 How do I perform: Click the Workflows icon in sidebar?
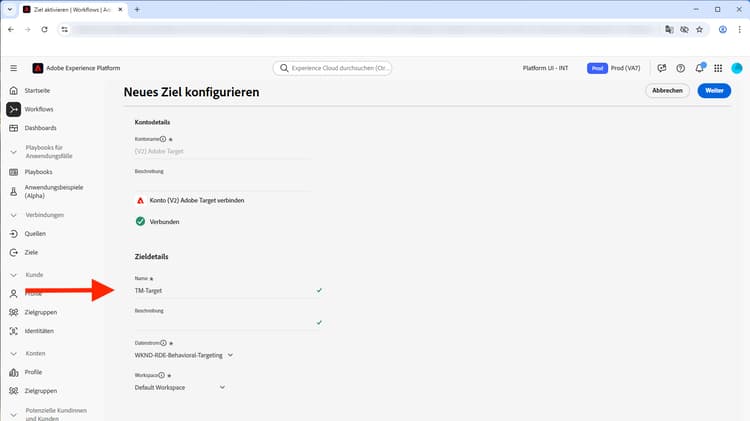(x=13, y=109)
